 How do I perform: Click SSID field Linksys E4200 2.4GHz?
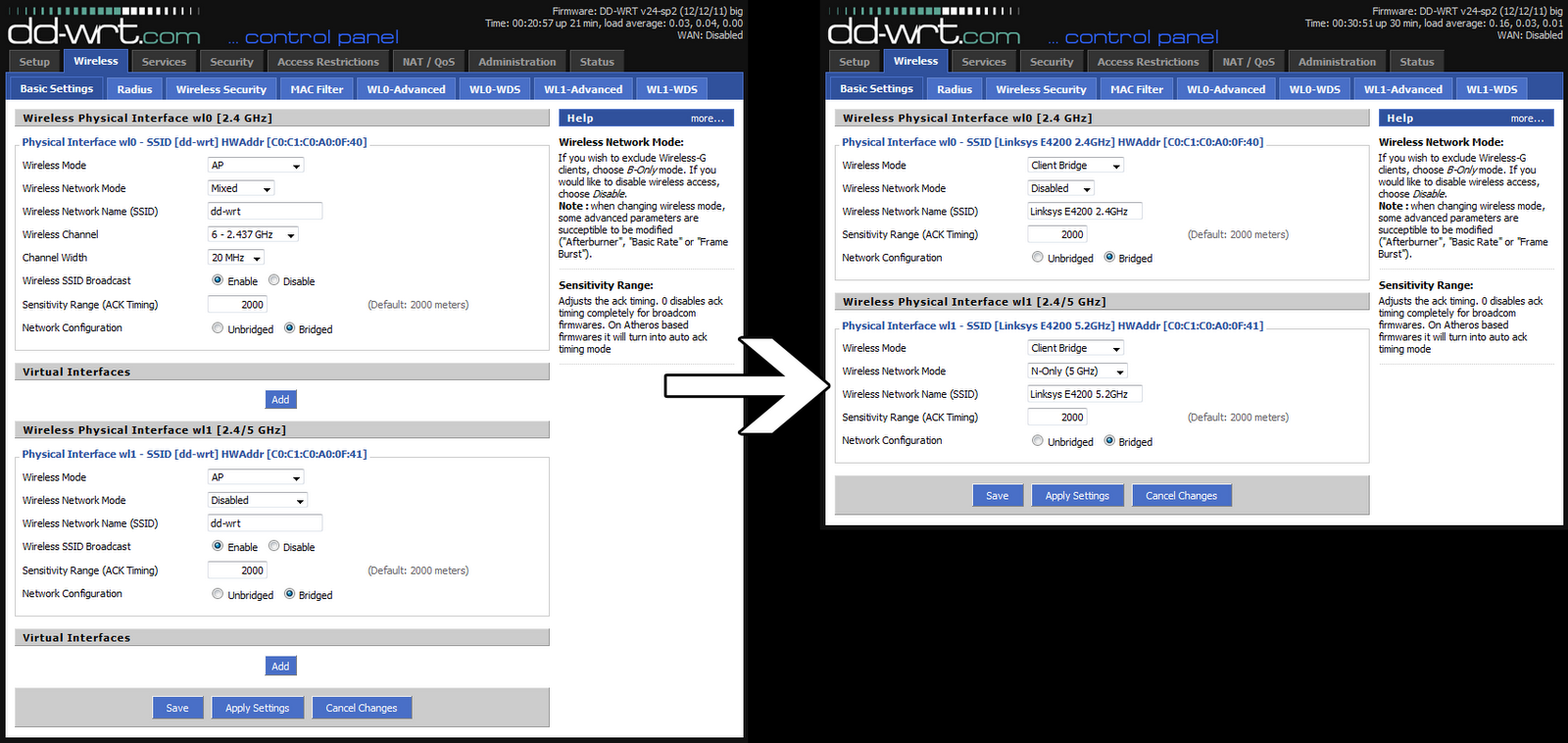tap(1085, 211)
